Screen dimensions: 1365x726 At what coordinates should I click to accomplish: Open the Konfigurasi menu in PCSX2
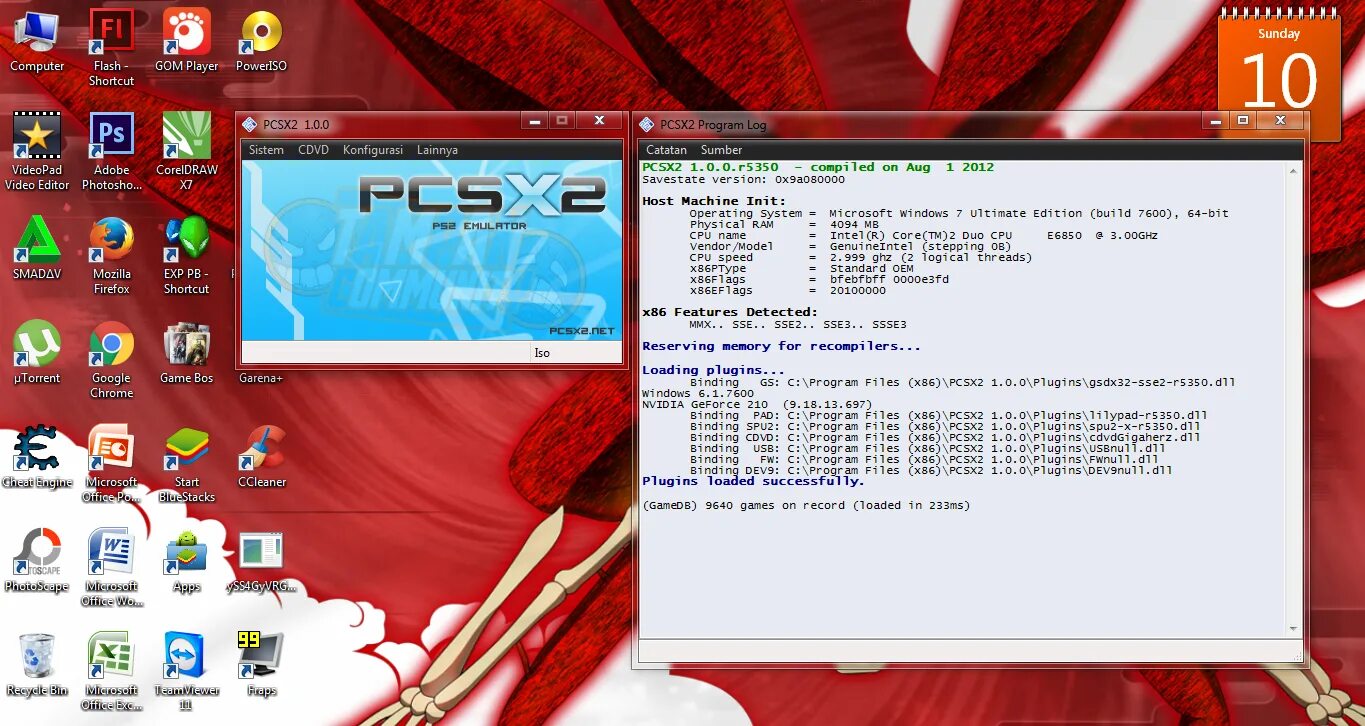click(x=373, y=150)
